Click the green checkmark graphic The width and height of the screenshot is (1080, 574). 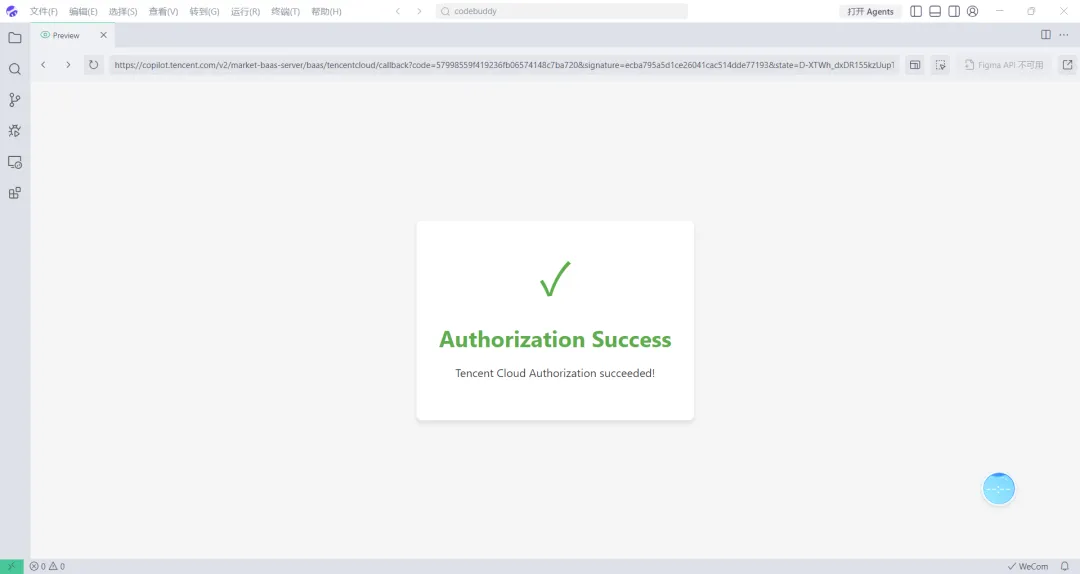[555, 278]
